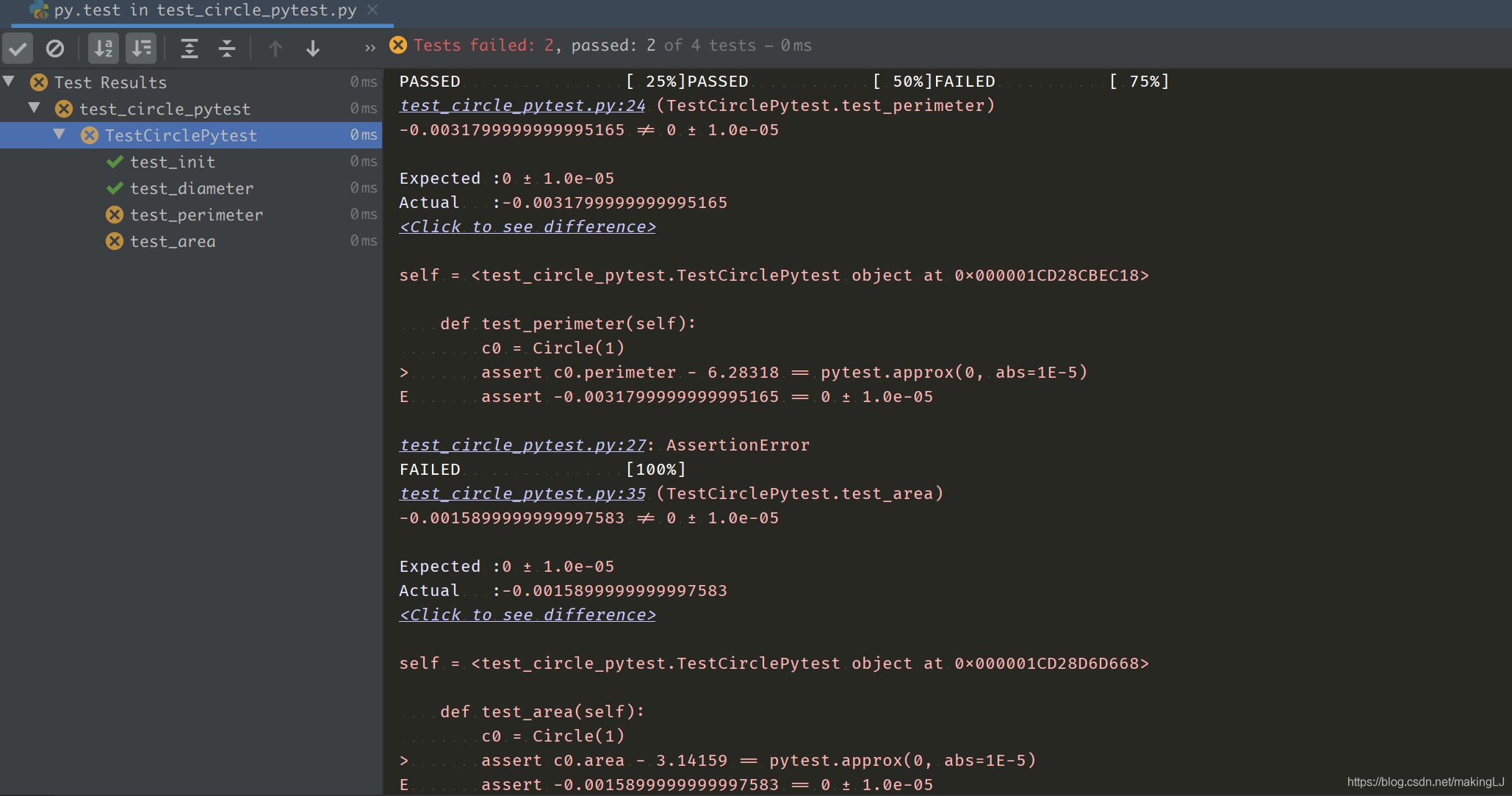The height and width of the screenshot is (796, 1512).
Task: Open the more toolbar actions chevron
Action: coord(370,49)
